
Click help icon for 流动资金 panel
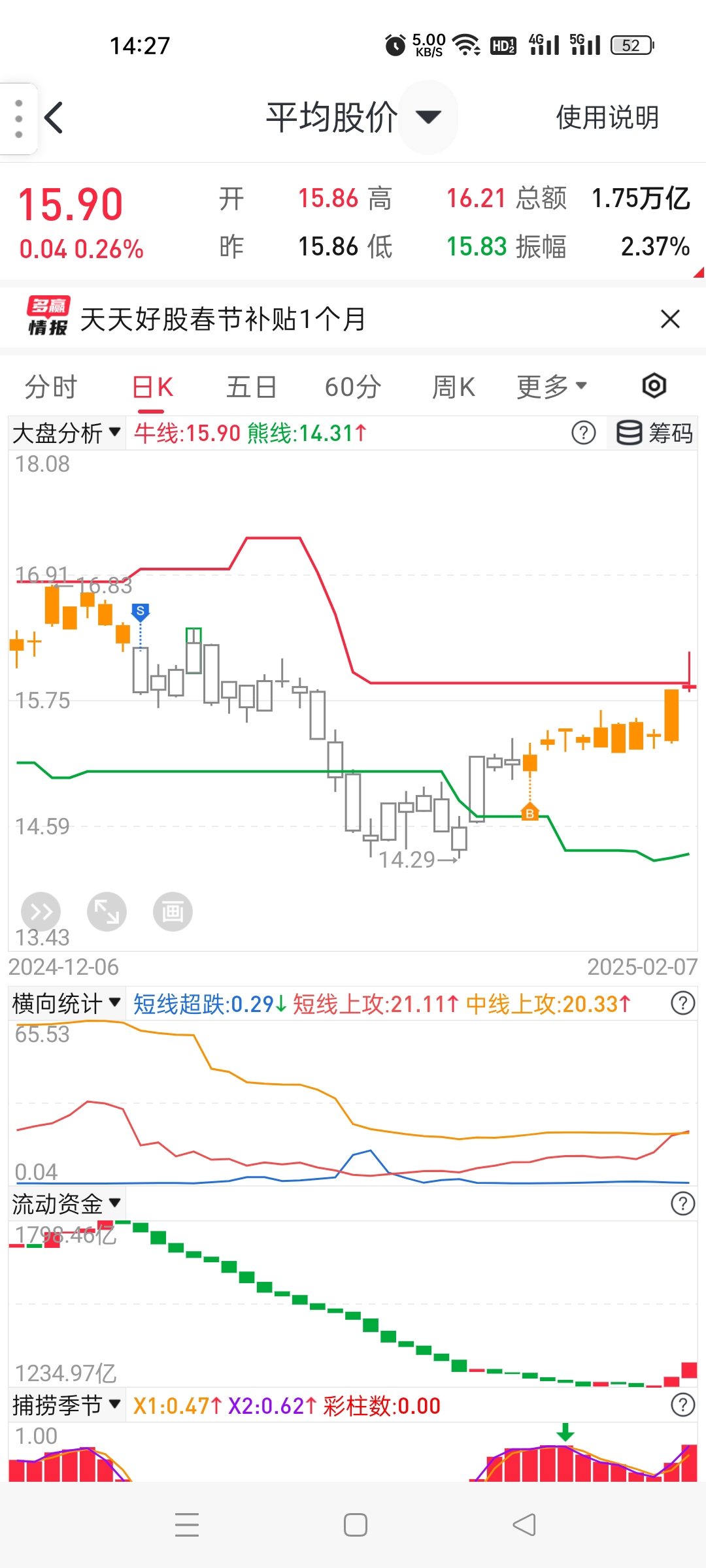pyautogui.click(x=683, y=1203)
